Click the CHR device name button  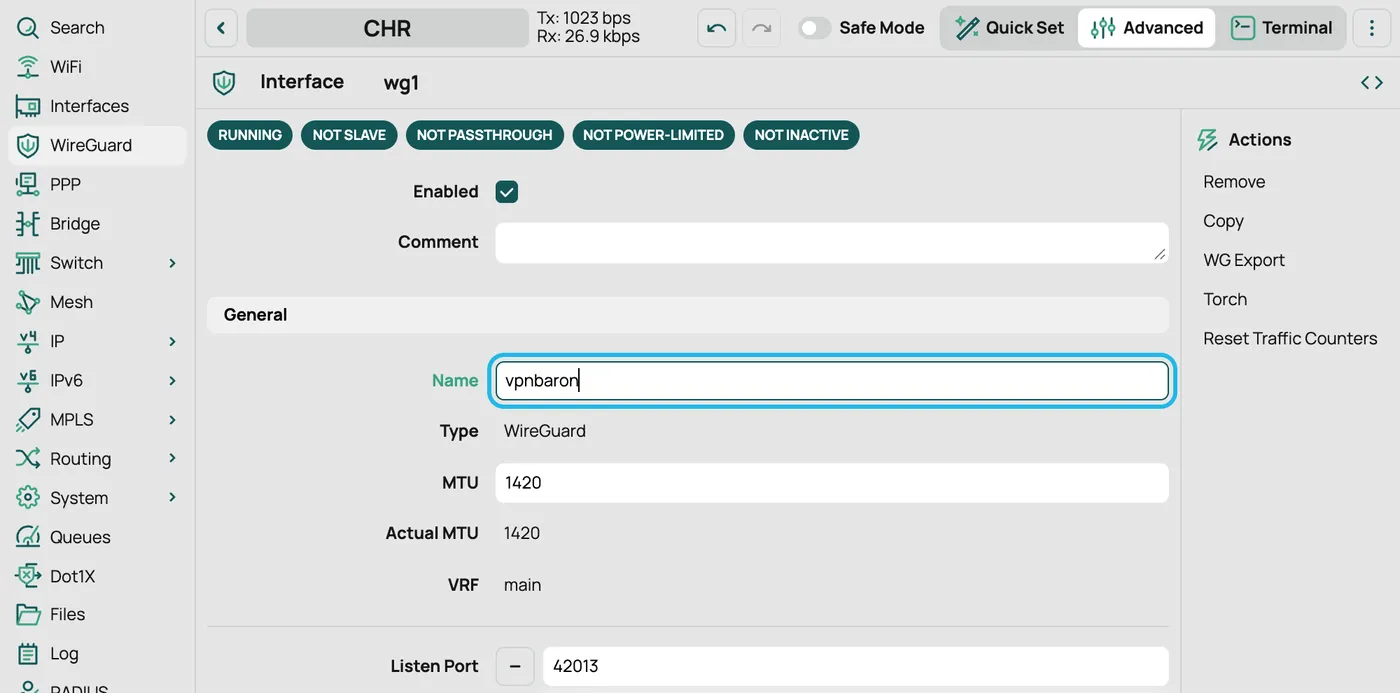(387, 28)
